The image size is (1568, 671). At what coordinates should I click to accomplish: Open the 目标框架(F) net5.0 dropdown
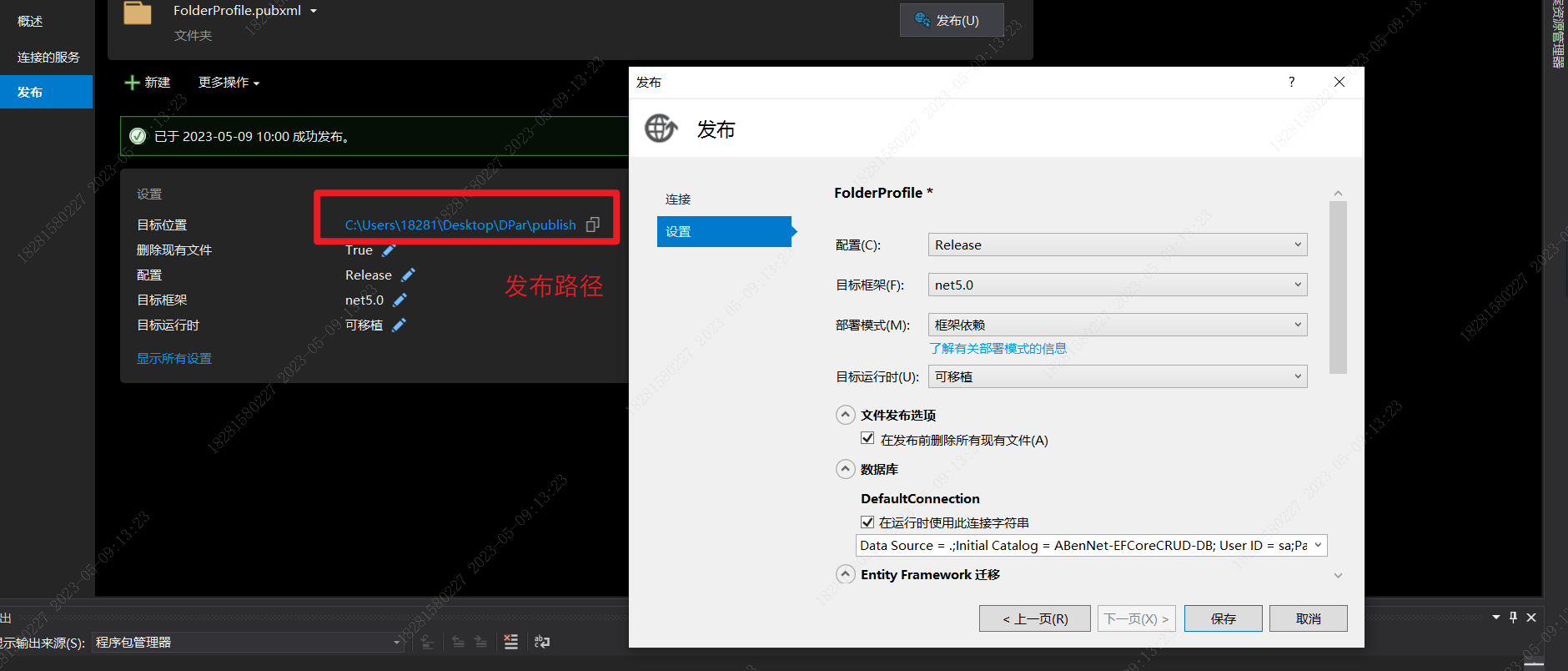tap(1118, 285)
